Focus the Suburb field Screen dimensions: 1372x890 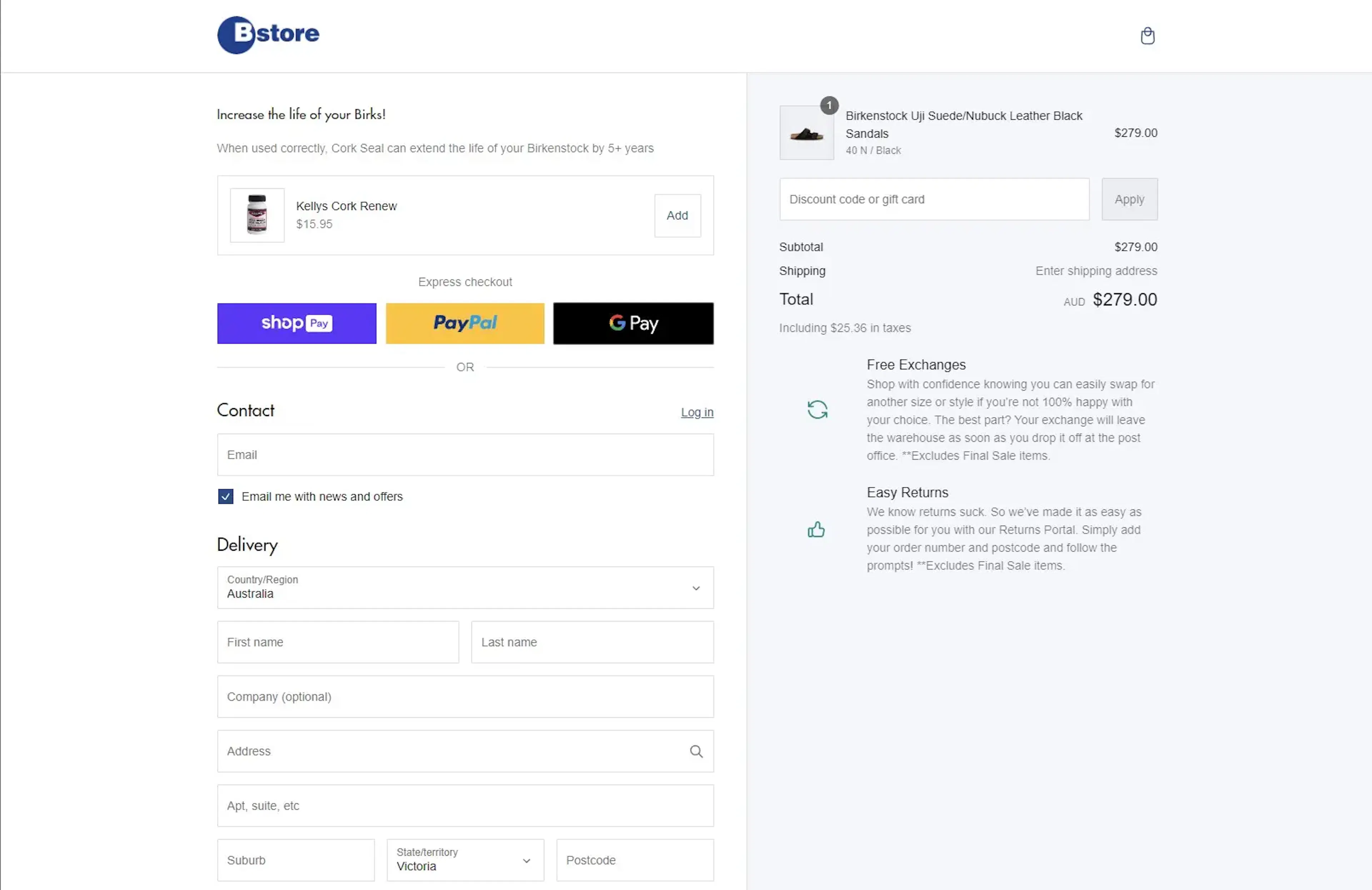pos(296,860)
